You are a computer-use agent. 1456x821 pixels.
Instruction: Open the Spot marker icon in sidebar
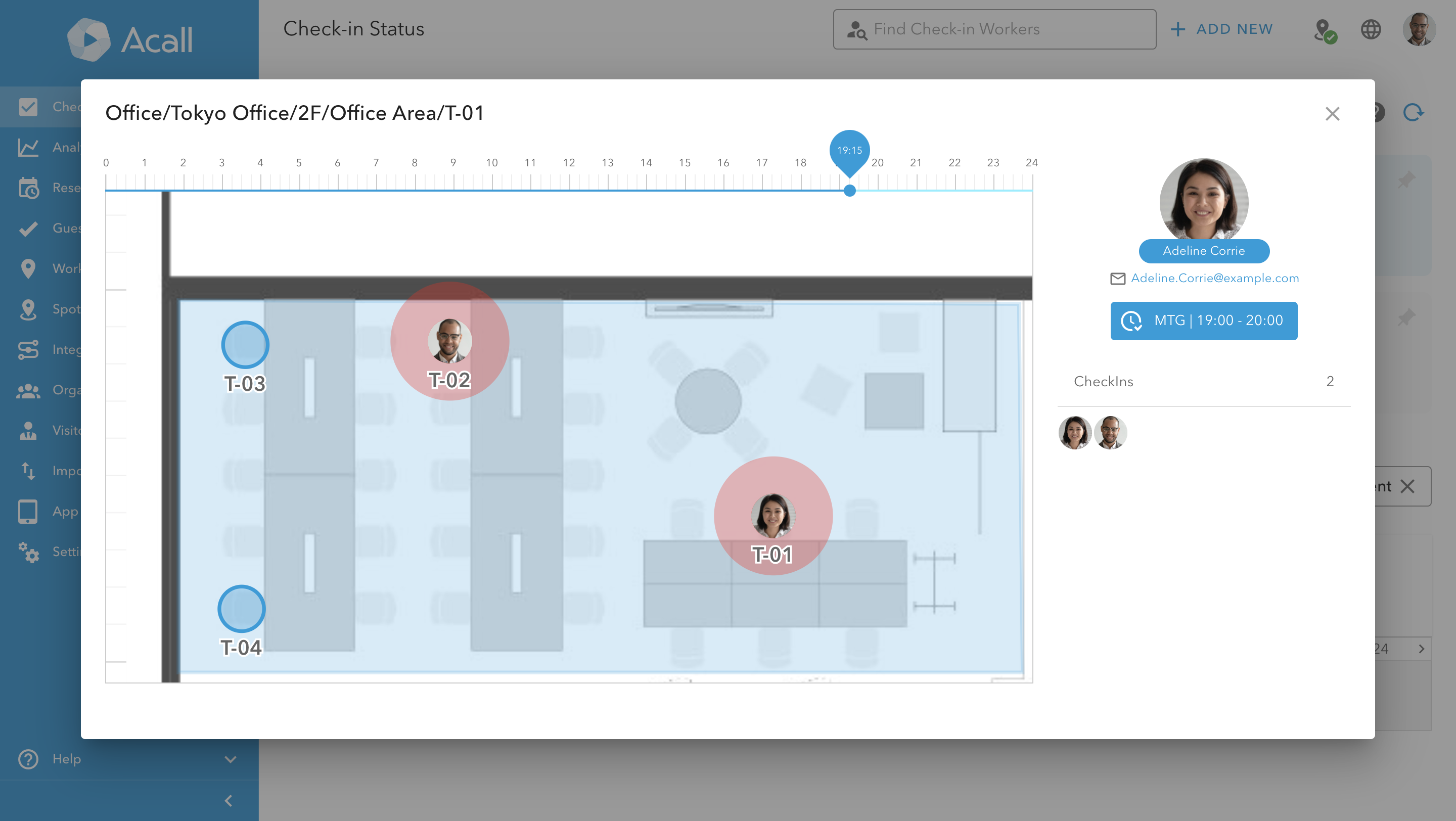[28, 309]
